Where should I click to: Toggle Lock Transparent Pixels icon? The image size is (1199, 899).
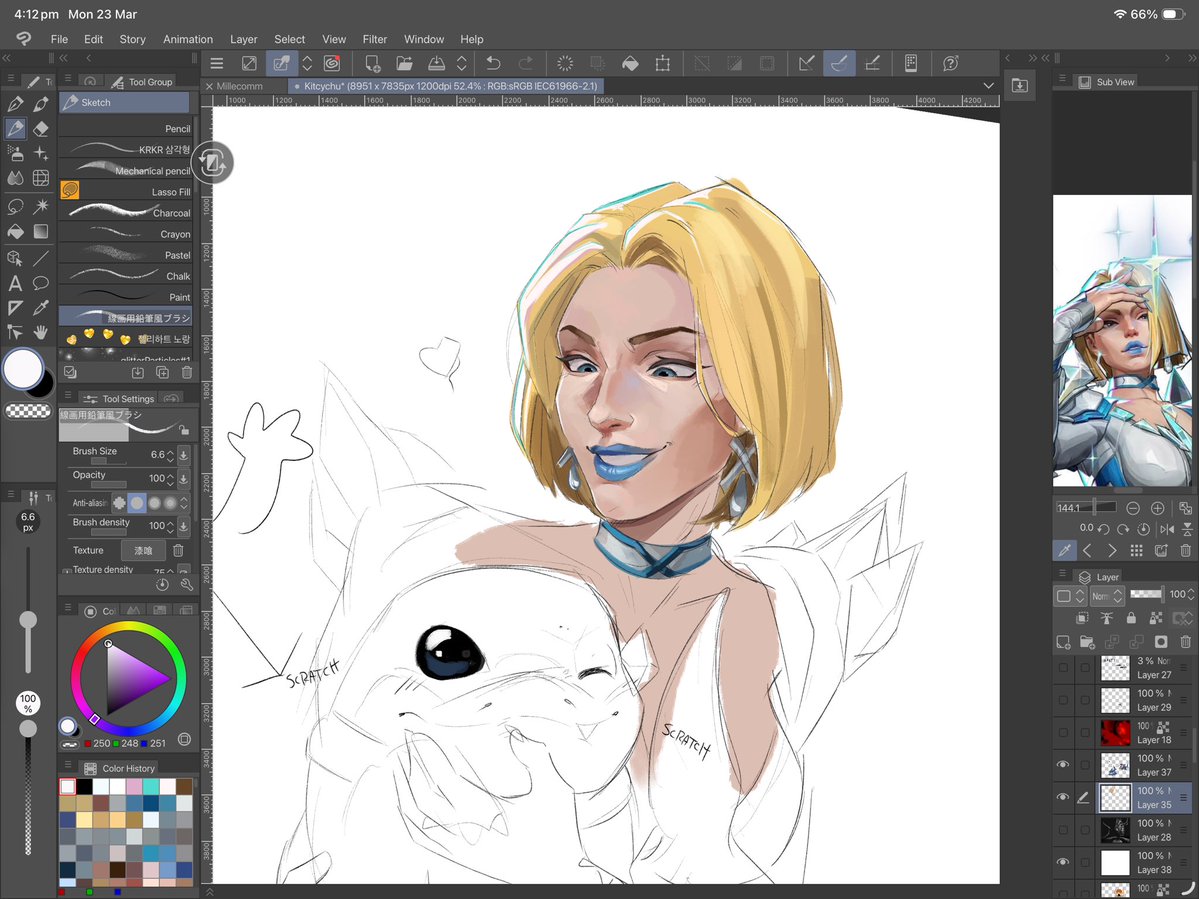1155,618
